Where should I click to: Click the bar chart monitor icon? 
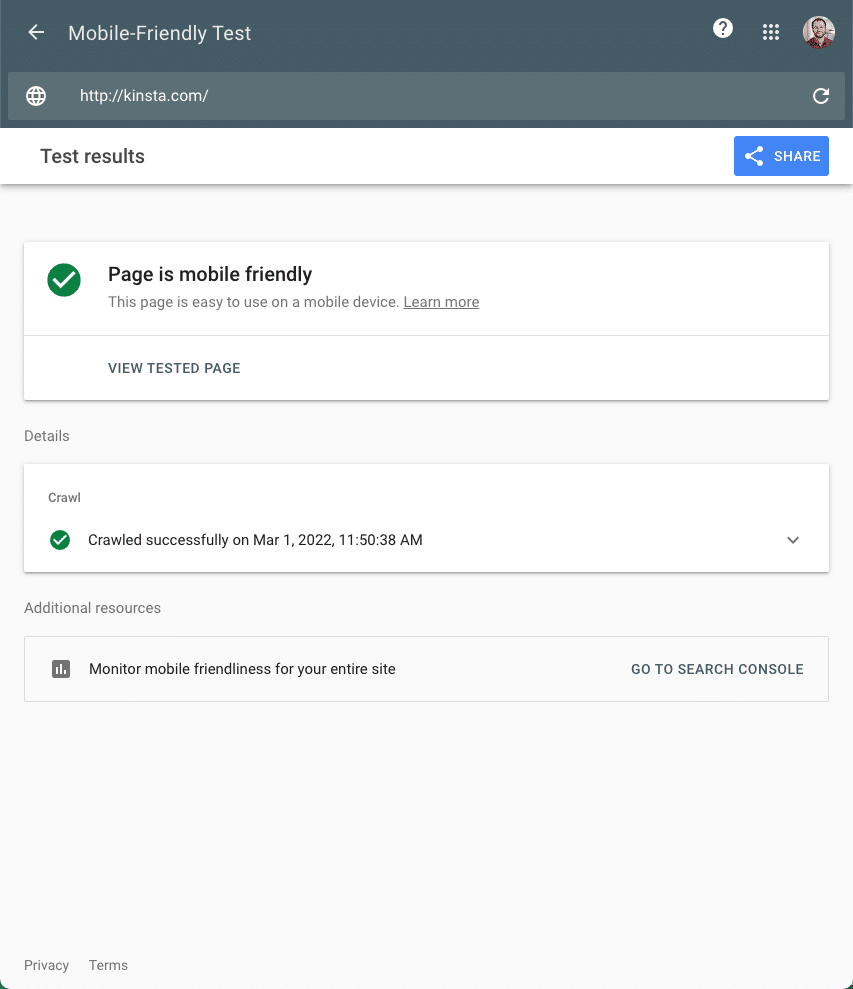coord(61,669)
